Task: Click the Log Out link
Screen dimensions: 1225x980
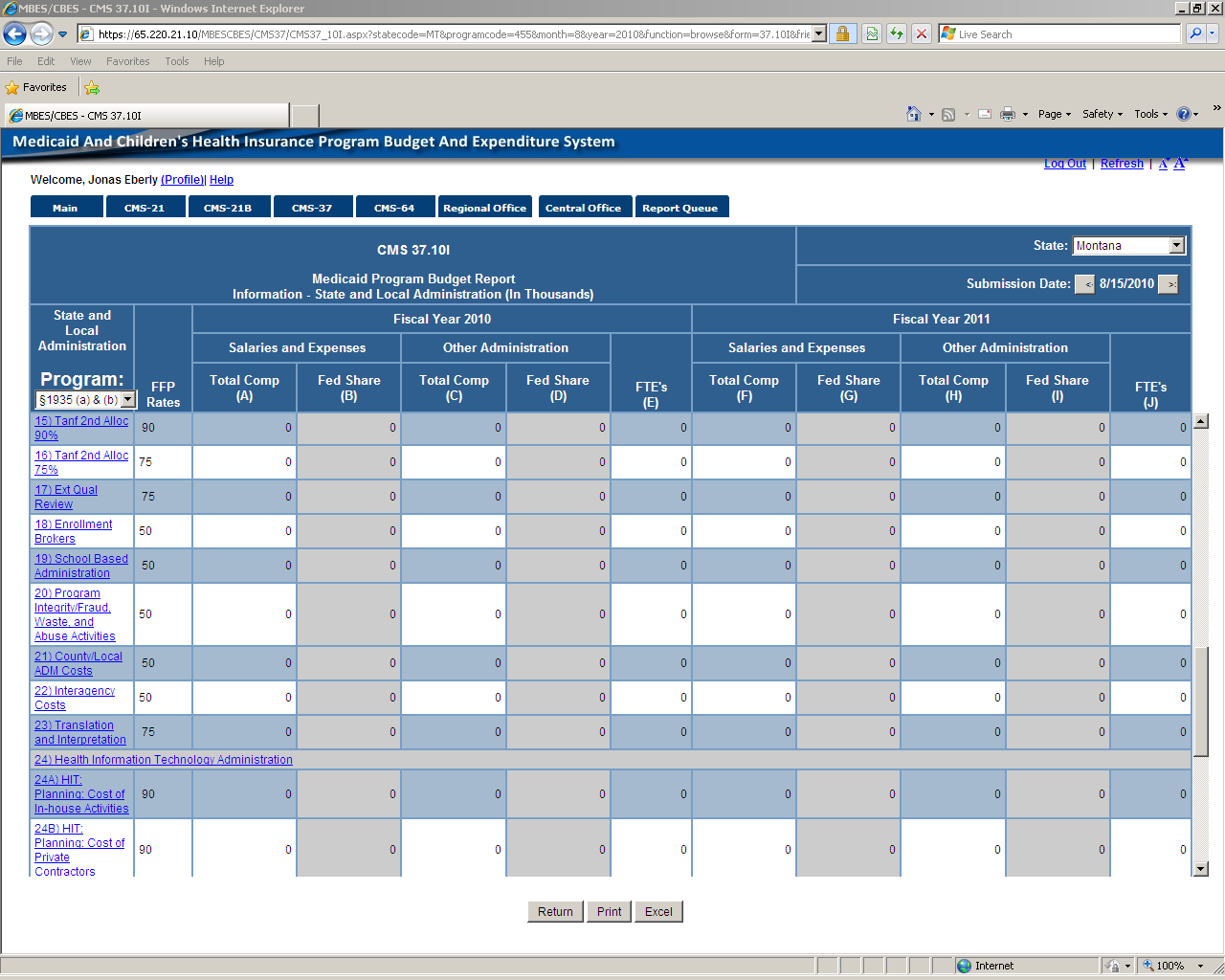Action: (x=1064, y=164)
